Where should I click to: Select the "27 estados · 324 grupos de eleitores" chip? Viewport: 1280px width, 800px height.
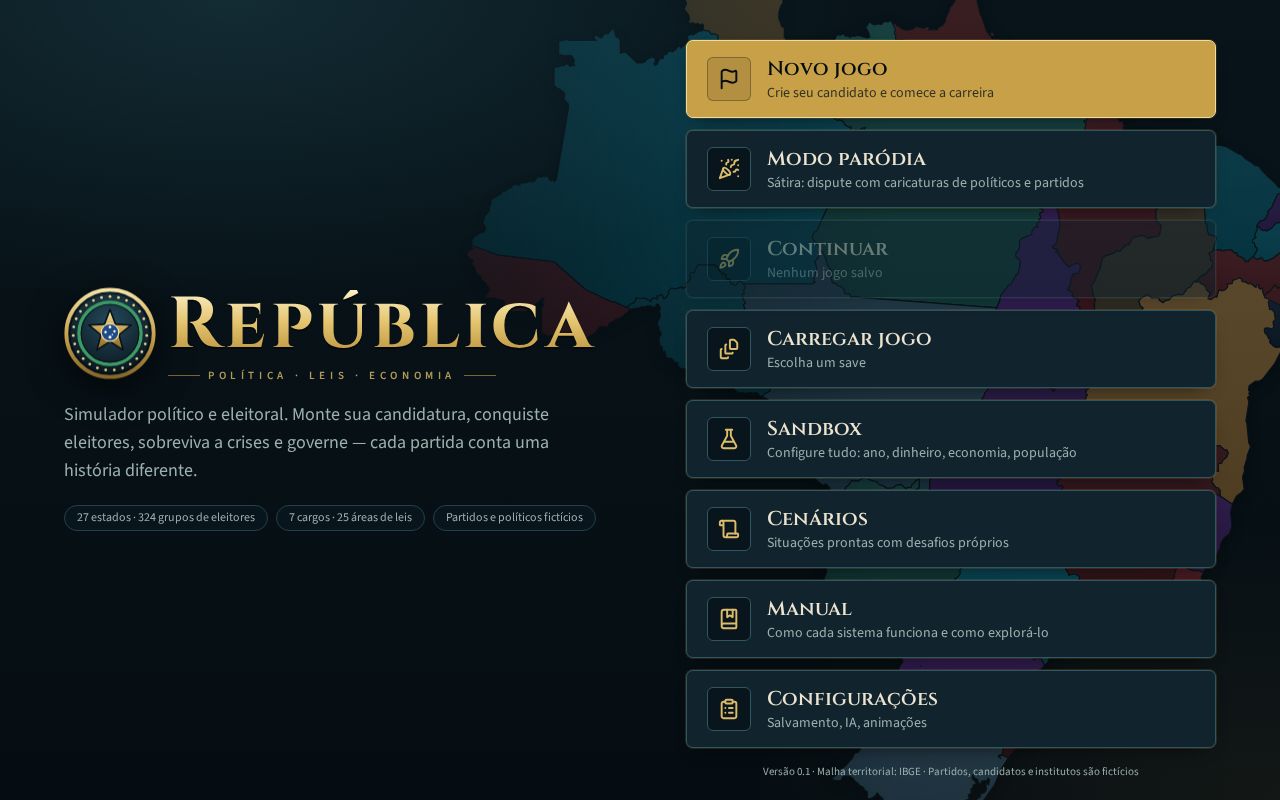pos(166,518)
